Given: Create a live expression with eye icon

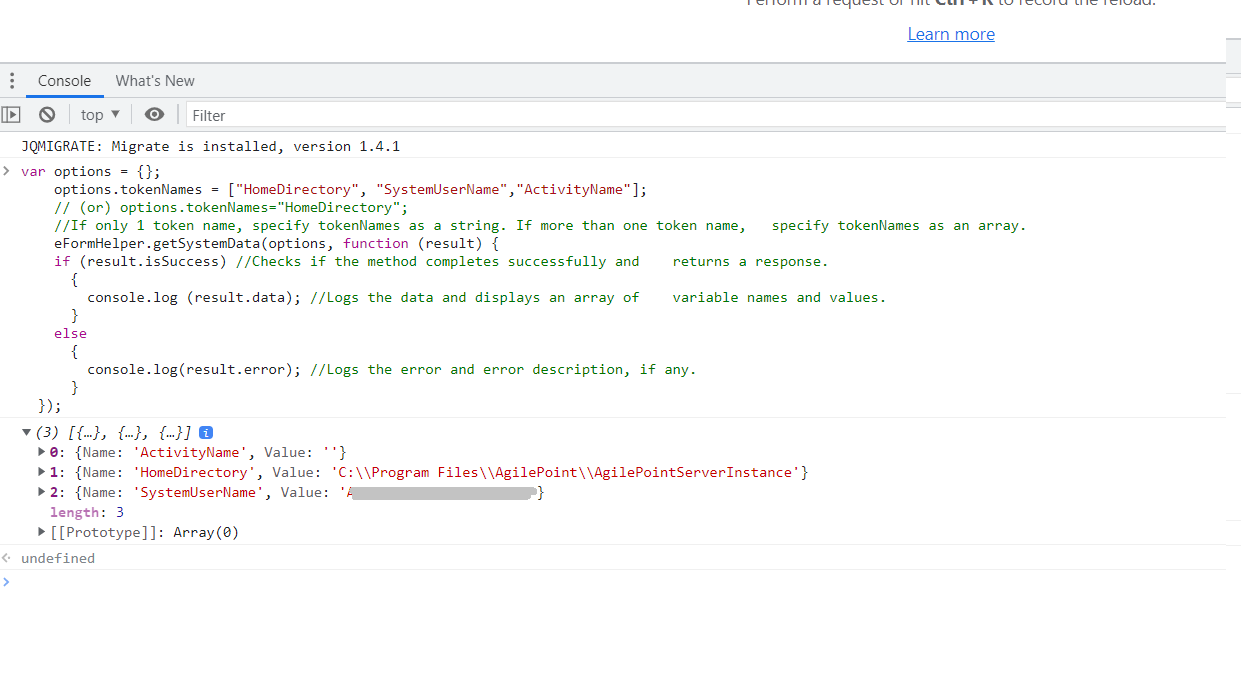Looking at the screenshot, I should (154, 115).
